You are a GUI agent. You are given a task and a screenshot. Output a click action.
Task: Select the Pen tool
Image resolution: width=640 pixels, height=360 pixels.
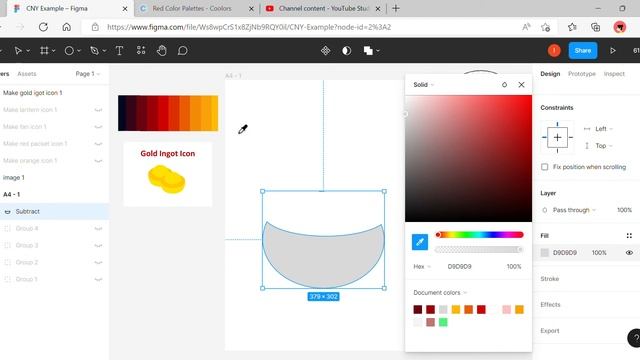(x=94, y=51)
